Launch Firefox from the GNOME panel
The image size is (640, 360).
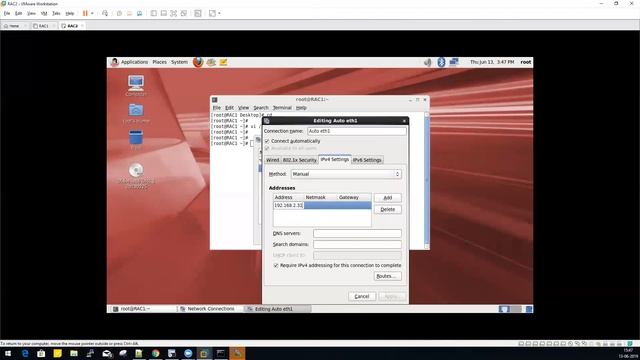coord(198,62)
